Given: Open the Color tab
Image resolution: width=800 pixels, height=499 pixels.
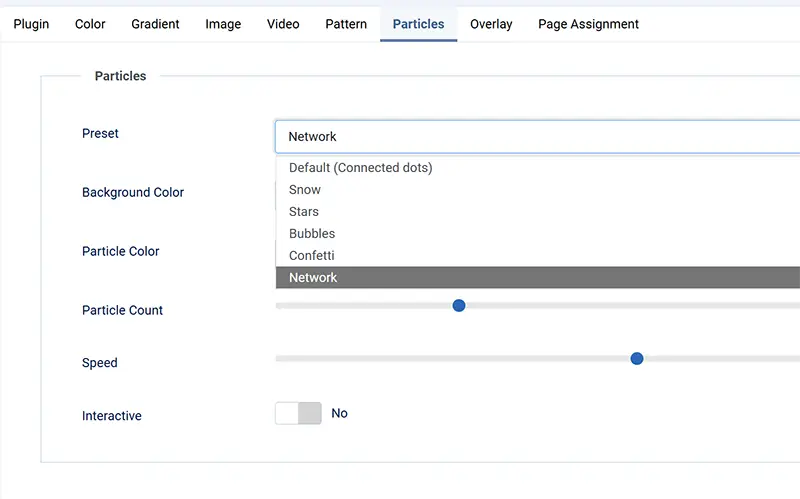Looking at the screenshot, I should click(x=90, y=24).
